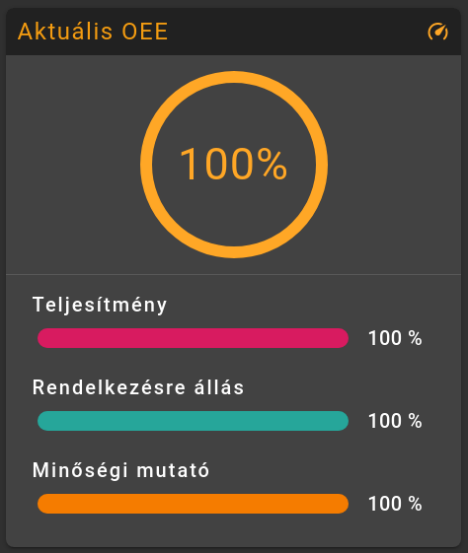468x553 pixels.
Task: Click the 100% value inside the circular gauge
Action: click(x=233, y=164)
